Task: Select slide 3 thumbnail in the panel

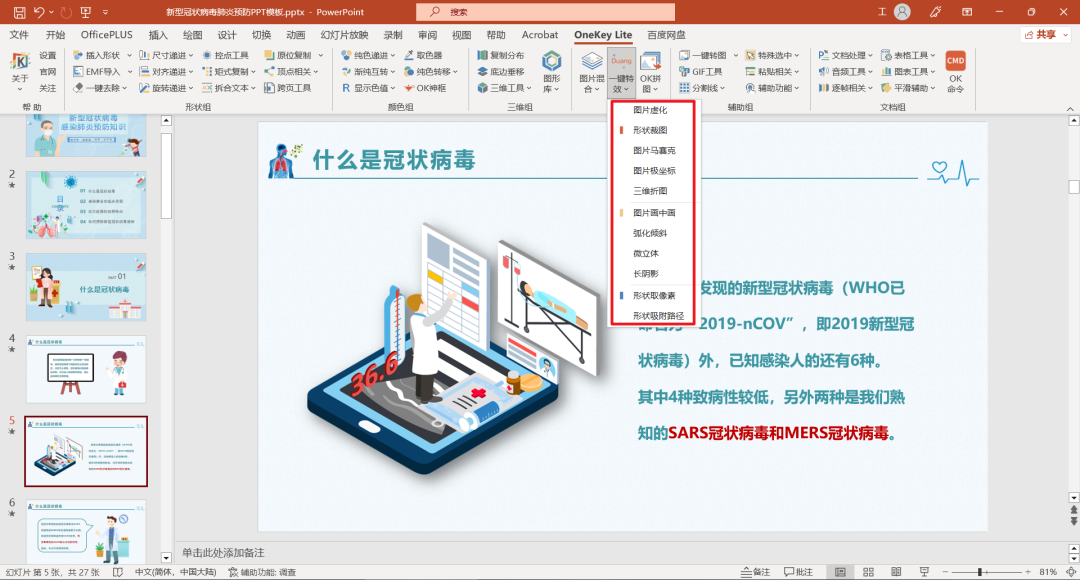Action: pyautogui.click(x=86, y=287)
